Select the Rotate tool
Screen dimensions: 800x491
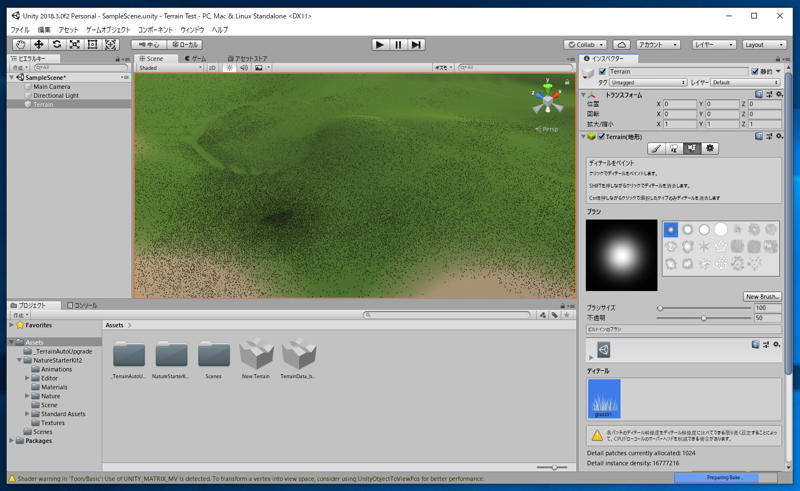[x=57, y=44]
